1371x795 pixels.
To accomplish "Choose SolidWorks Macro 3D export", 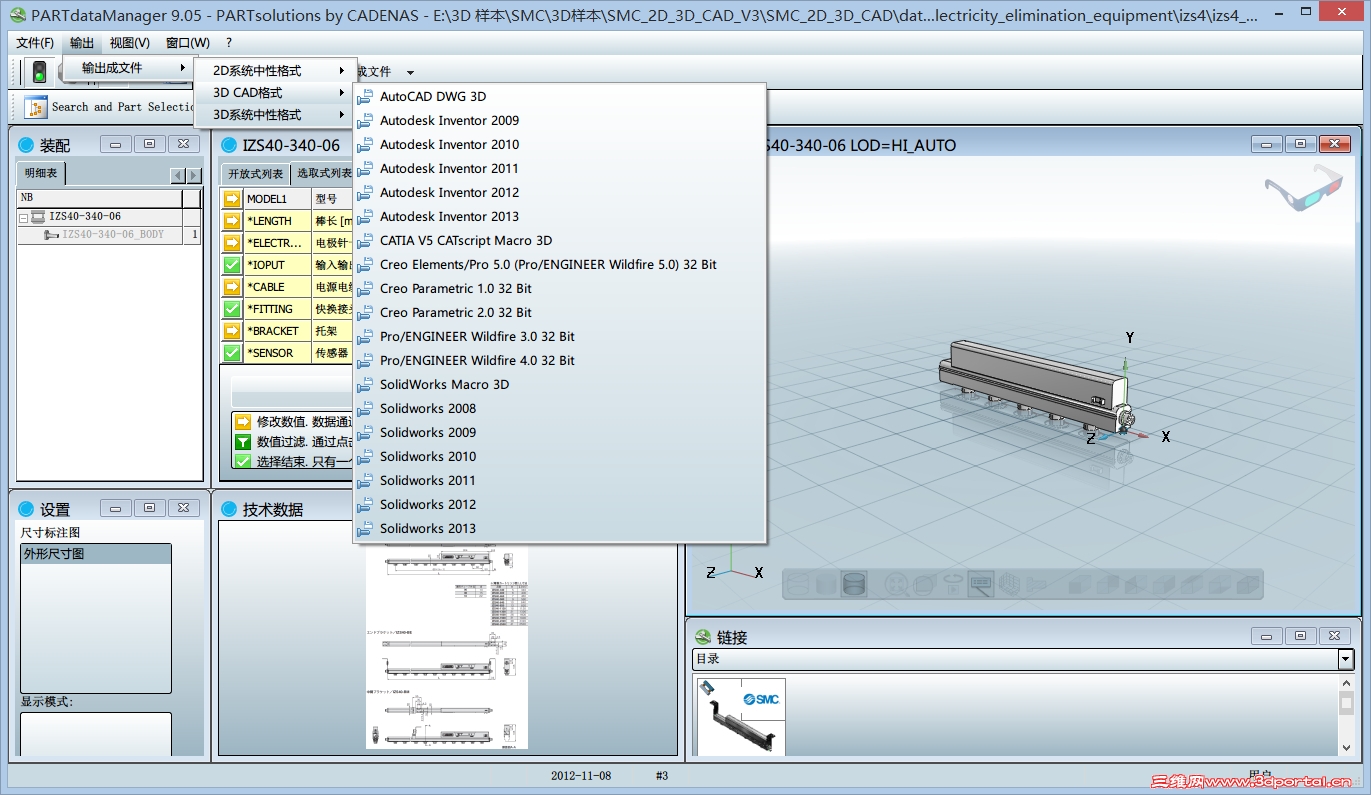I will coord(560,385).
